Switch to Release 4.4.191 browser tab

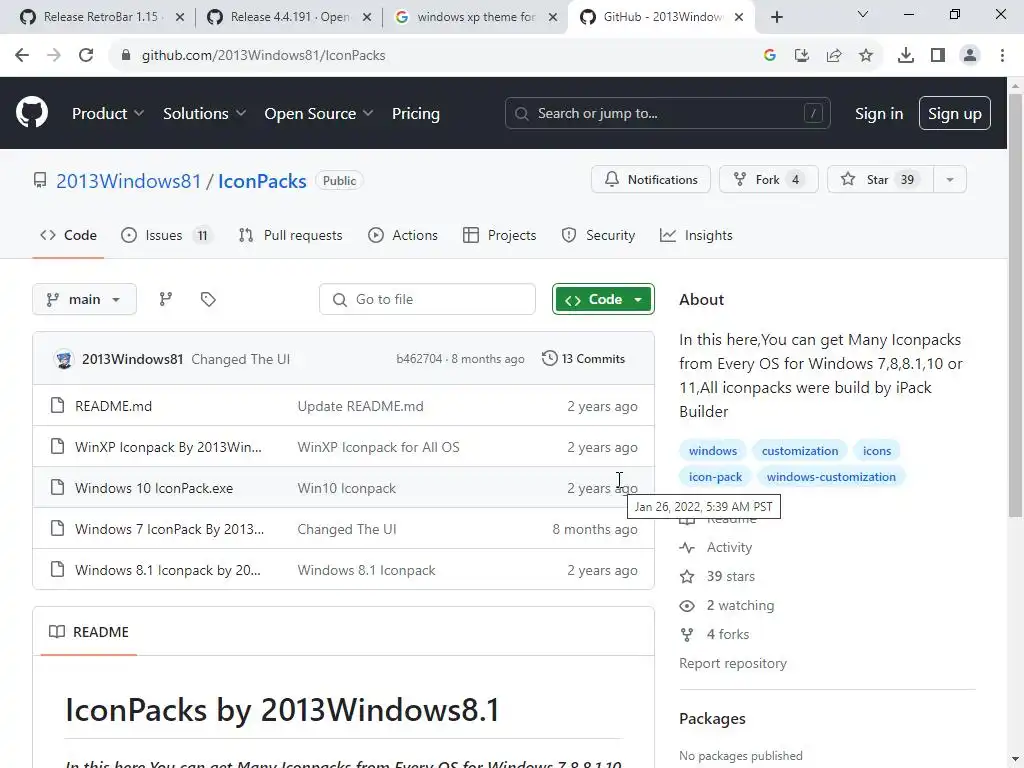click(289, 17)
